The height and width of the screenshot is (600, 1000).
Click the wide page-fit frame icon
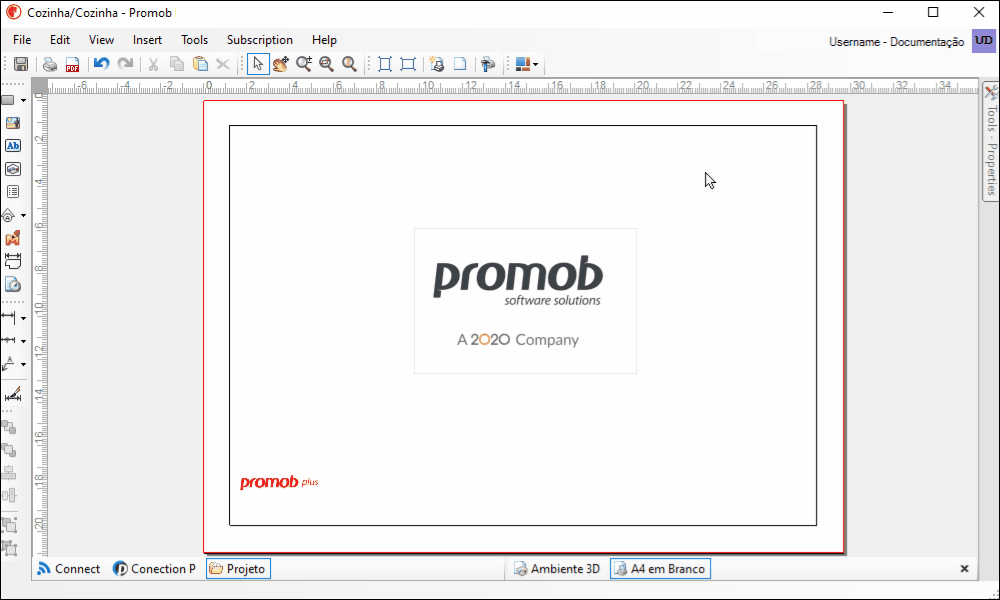pos(408,64)
